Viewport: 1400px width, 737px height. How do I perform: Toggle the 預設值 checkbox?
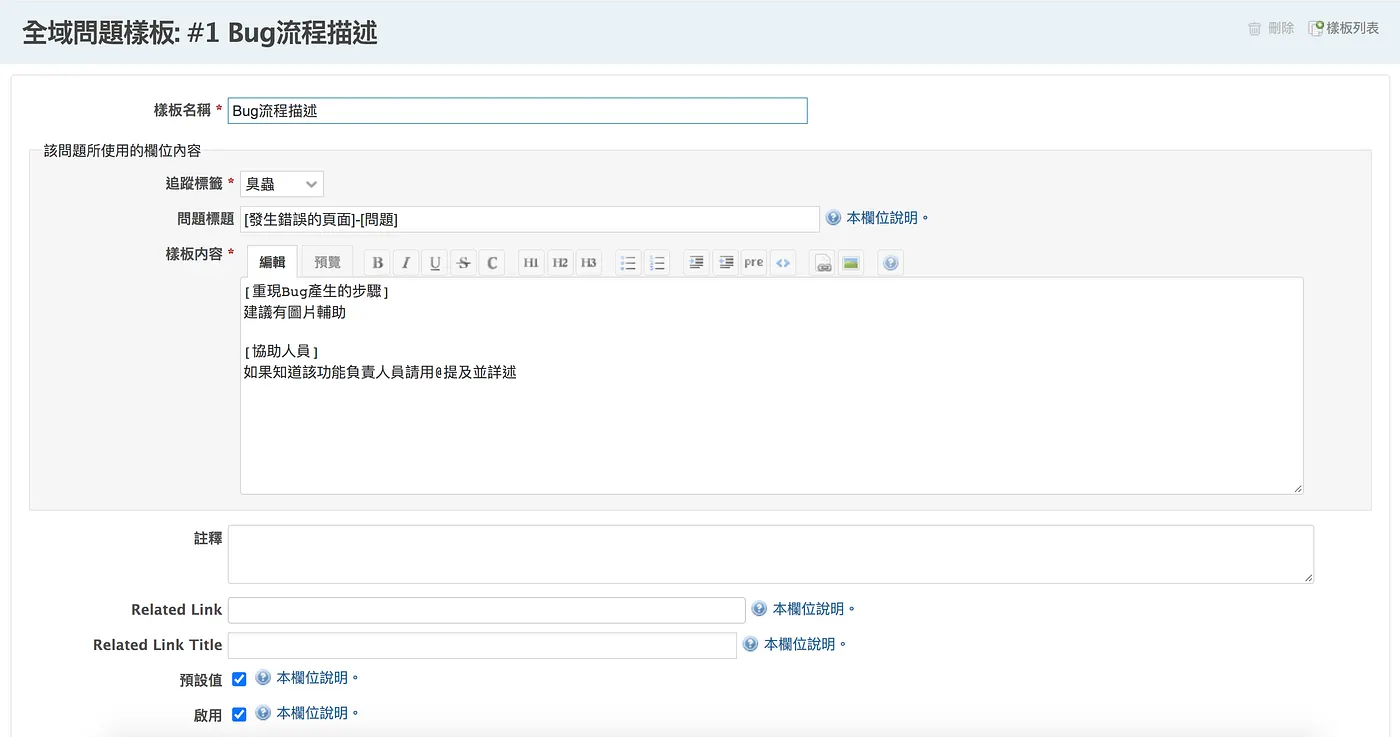(x=239, y=679)
